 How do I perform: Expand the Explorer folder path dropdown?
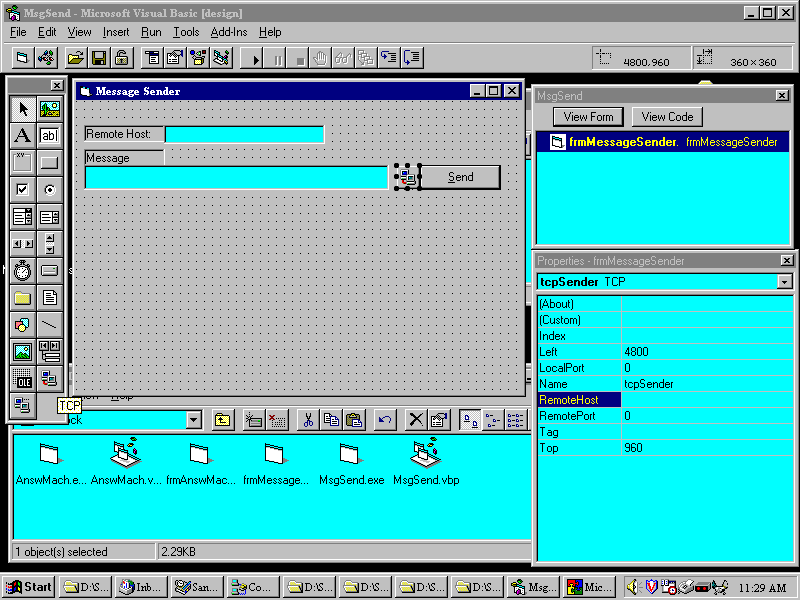coord(193,420)
